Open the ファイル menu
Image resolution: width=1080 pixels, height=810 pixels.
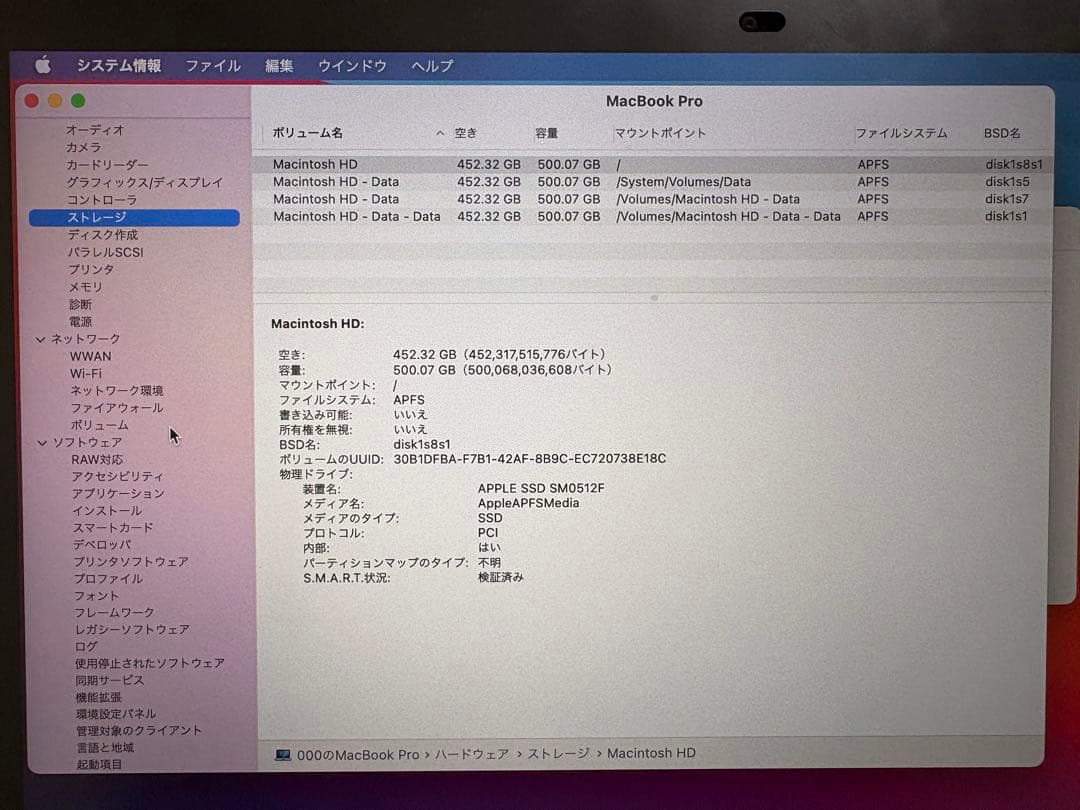pos(212,65)
